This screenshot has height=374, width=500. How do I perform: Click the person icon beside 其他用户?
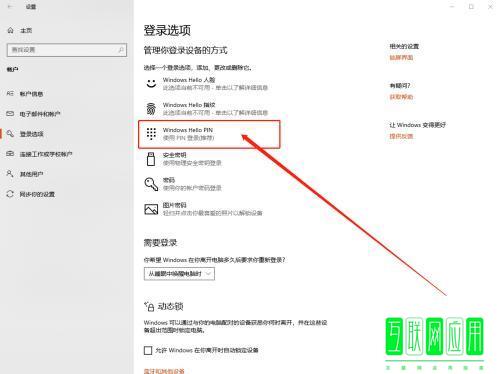click(x=10, y=174)
